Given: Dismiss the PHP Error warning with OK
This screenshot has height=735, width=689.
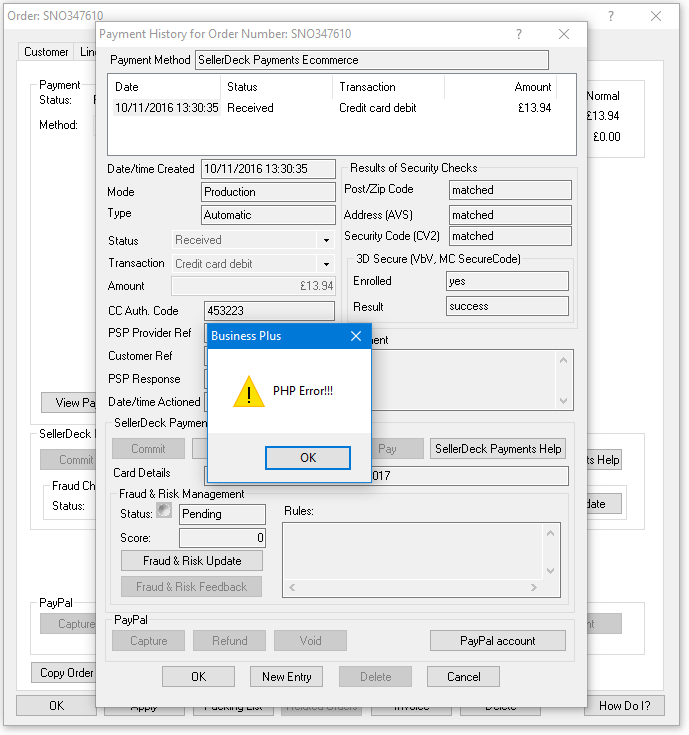Looking at the screenshot, I should [x=307, y=458].
